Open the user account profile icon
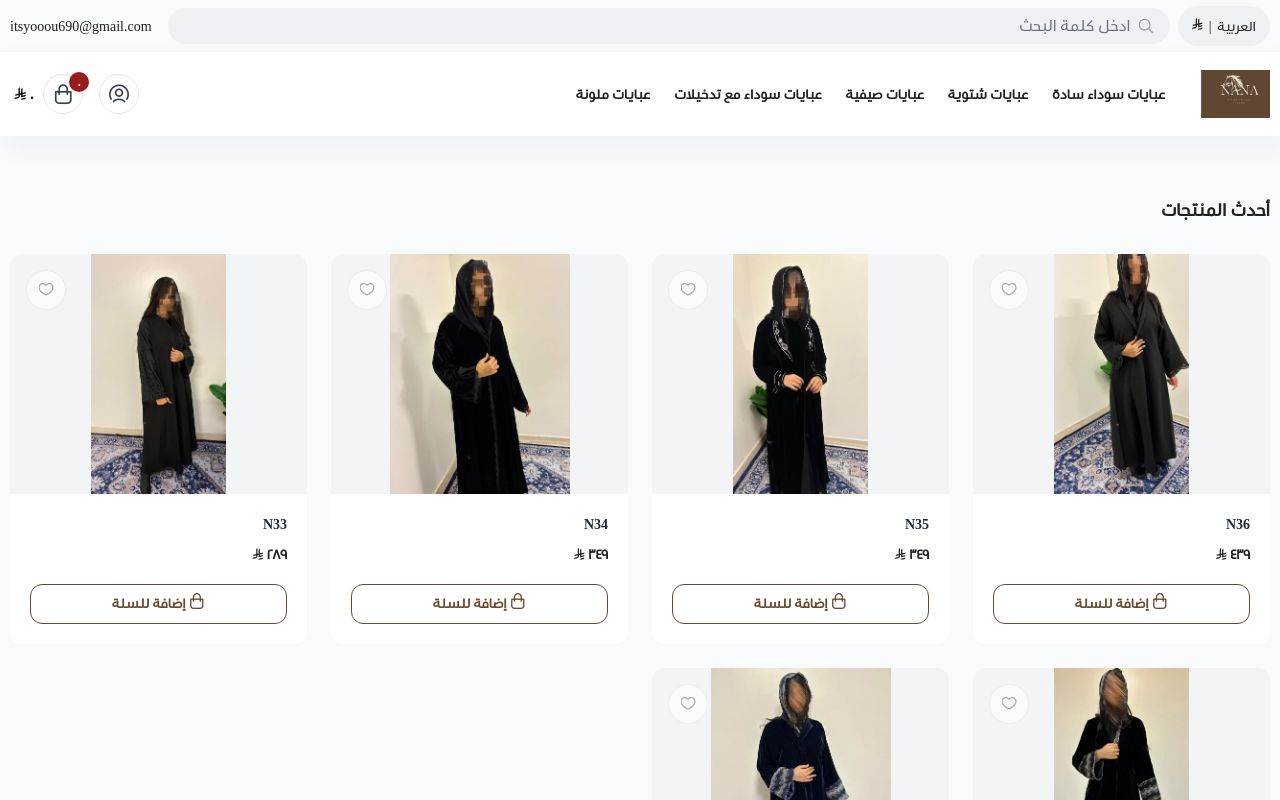The width and height of the screenshot is (1280, 800). click(x=119, y=94)
